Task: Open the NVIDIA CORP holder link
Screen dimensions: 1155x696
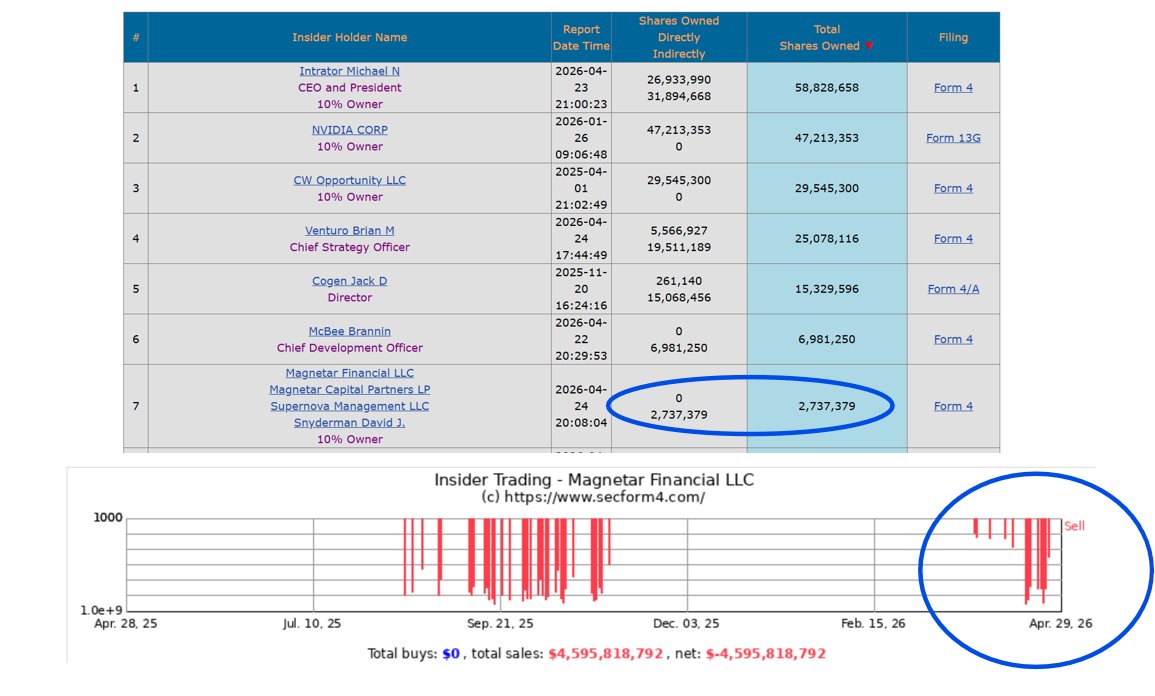Action: 349,130
